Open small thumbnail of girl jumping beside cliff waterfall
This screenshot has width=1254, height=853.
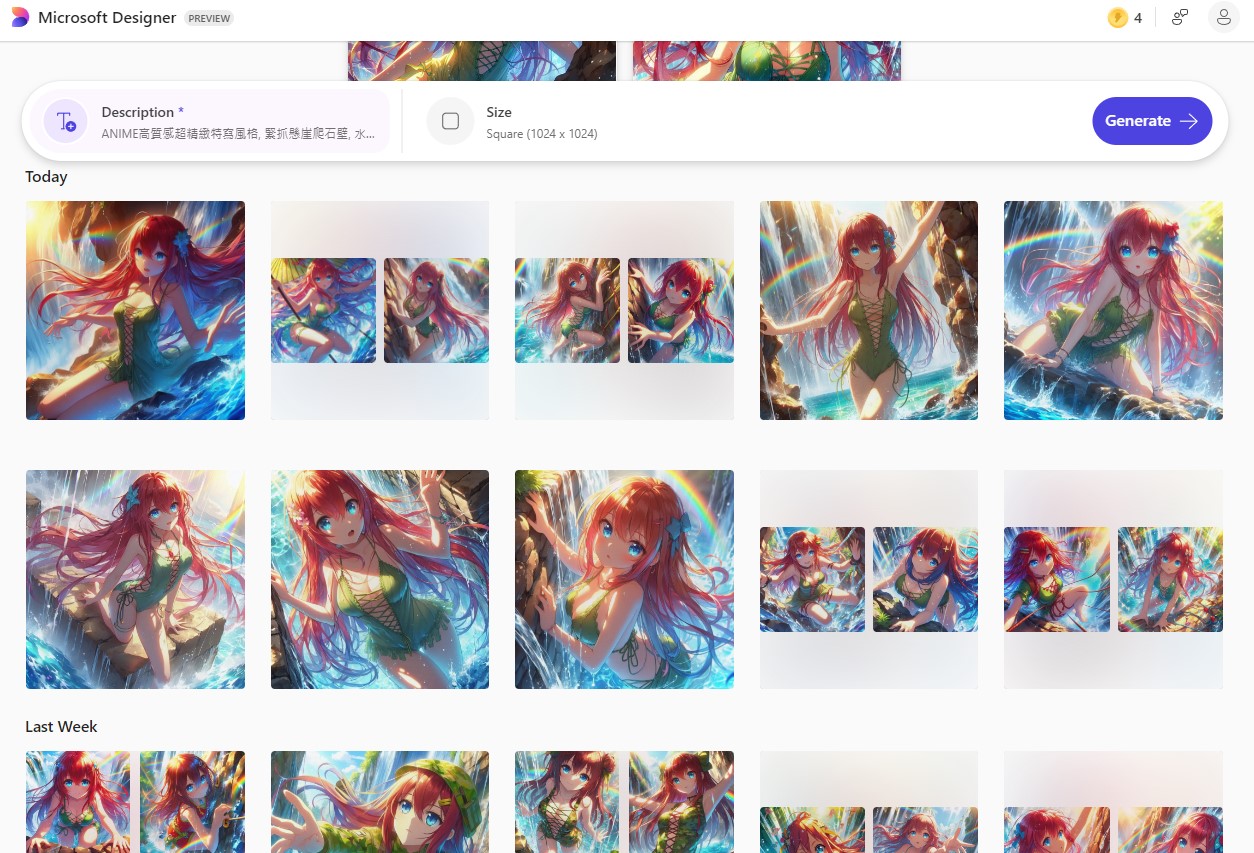567,310
